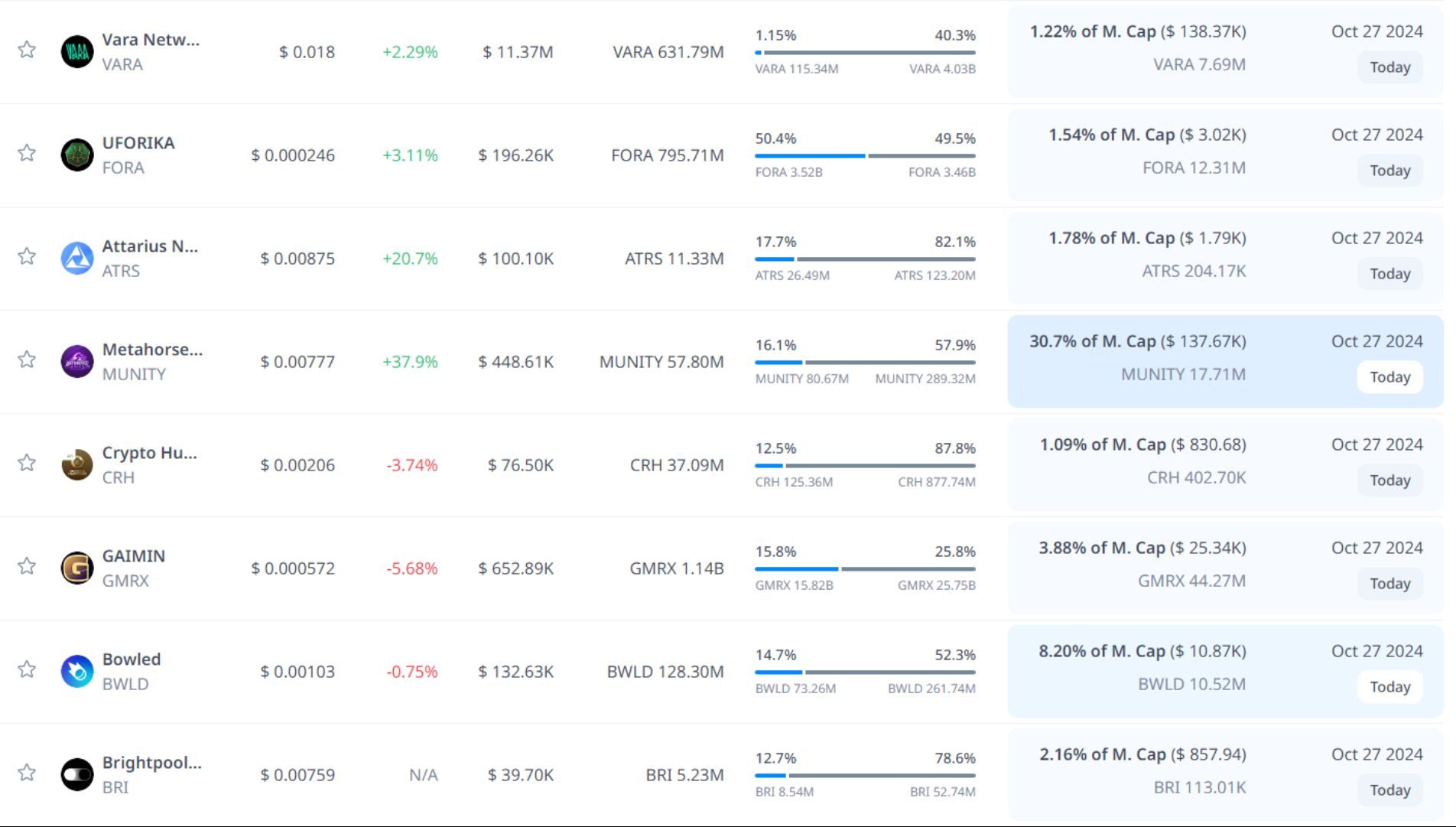The width and height of the screenshot is (1456, 827).
Task: Star the GAIMIN row as favorite
Action: coord(27,566)
